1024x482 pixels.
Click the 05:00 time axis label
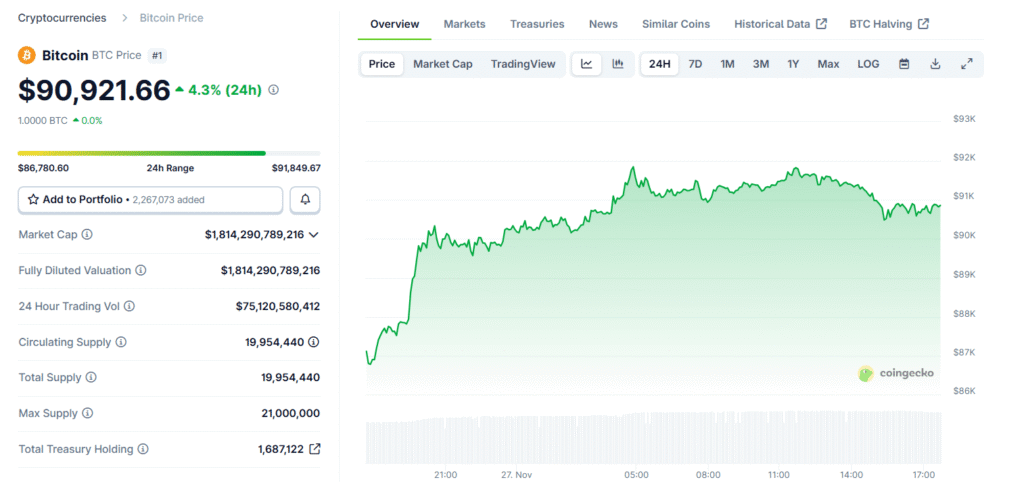click(637, 474)
